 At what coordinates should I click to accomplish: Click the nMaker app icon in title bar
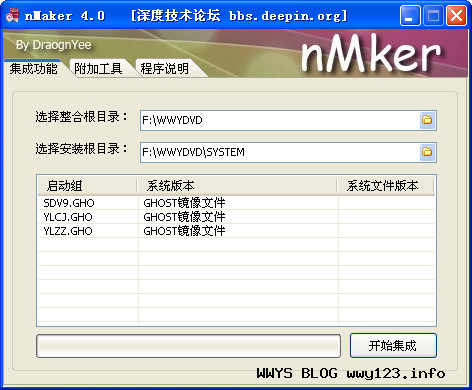tap(12, 16)
